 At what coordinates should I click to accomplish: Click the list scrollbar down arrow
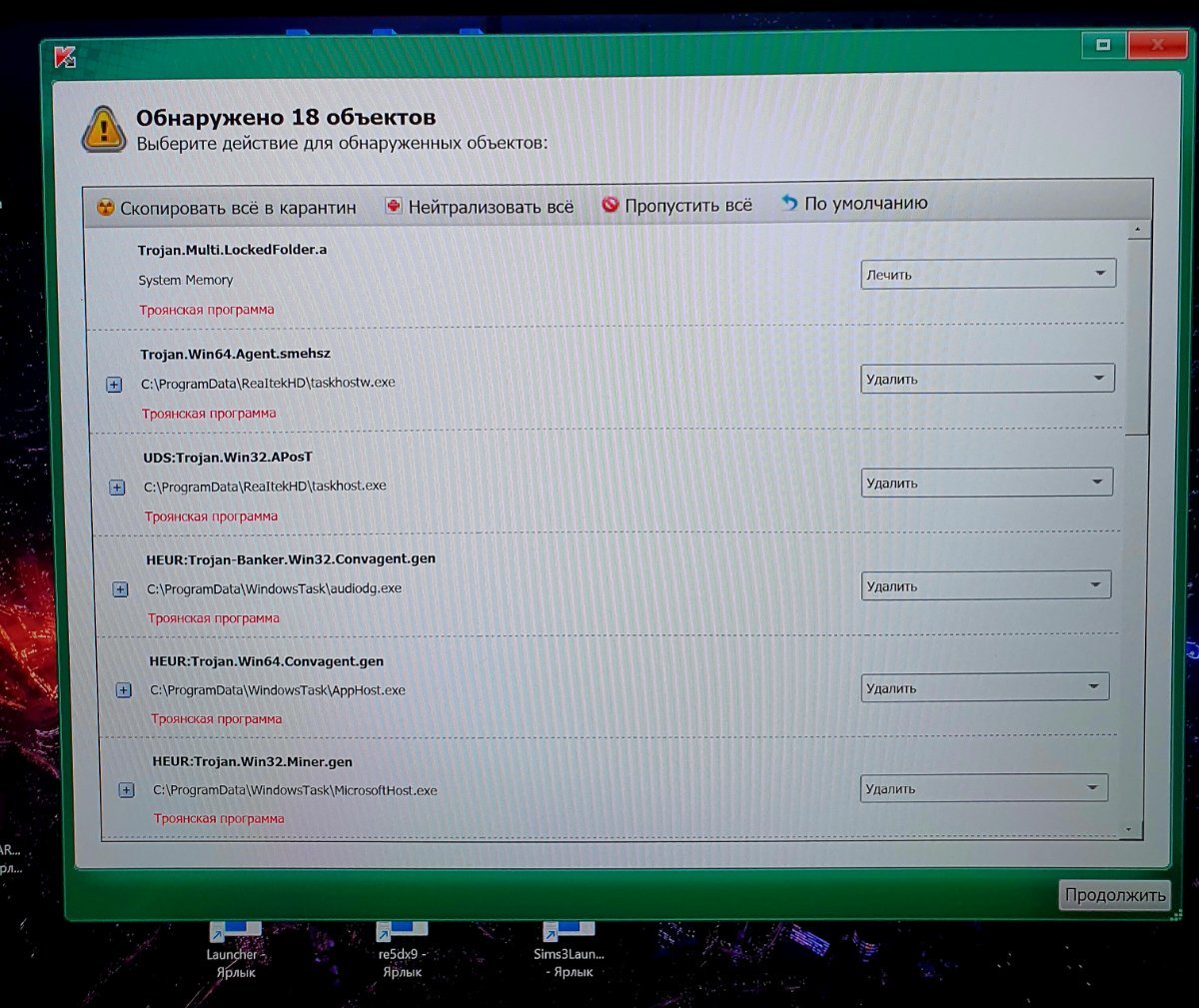(1129, 828)
